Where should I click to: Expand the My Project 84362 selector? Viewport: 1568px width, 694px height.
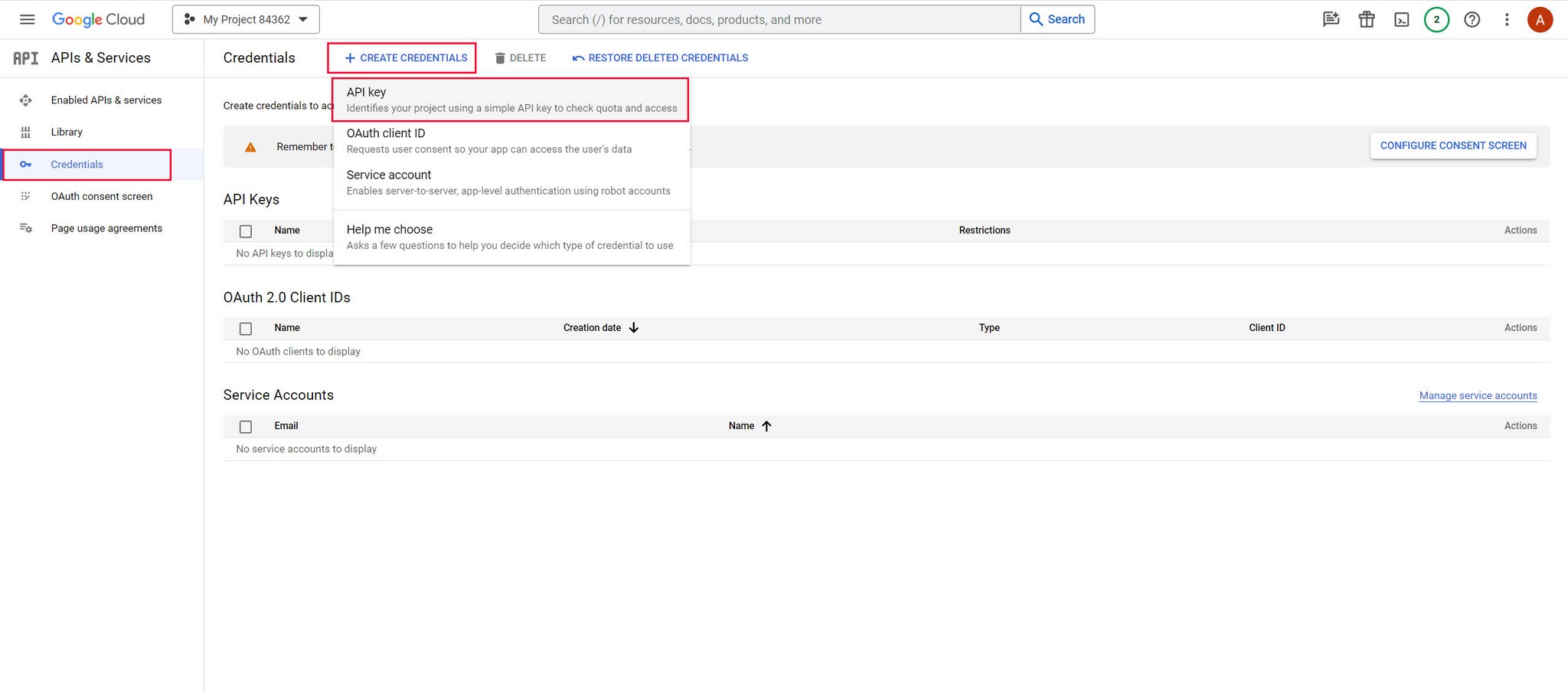(246, 19)
